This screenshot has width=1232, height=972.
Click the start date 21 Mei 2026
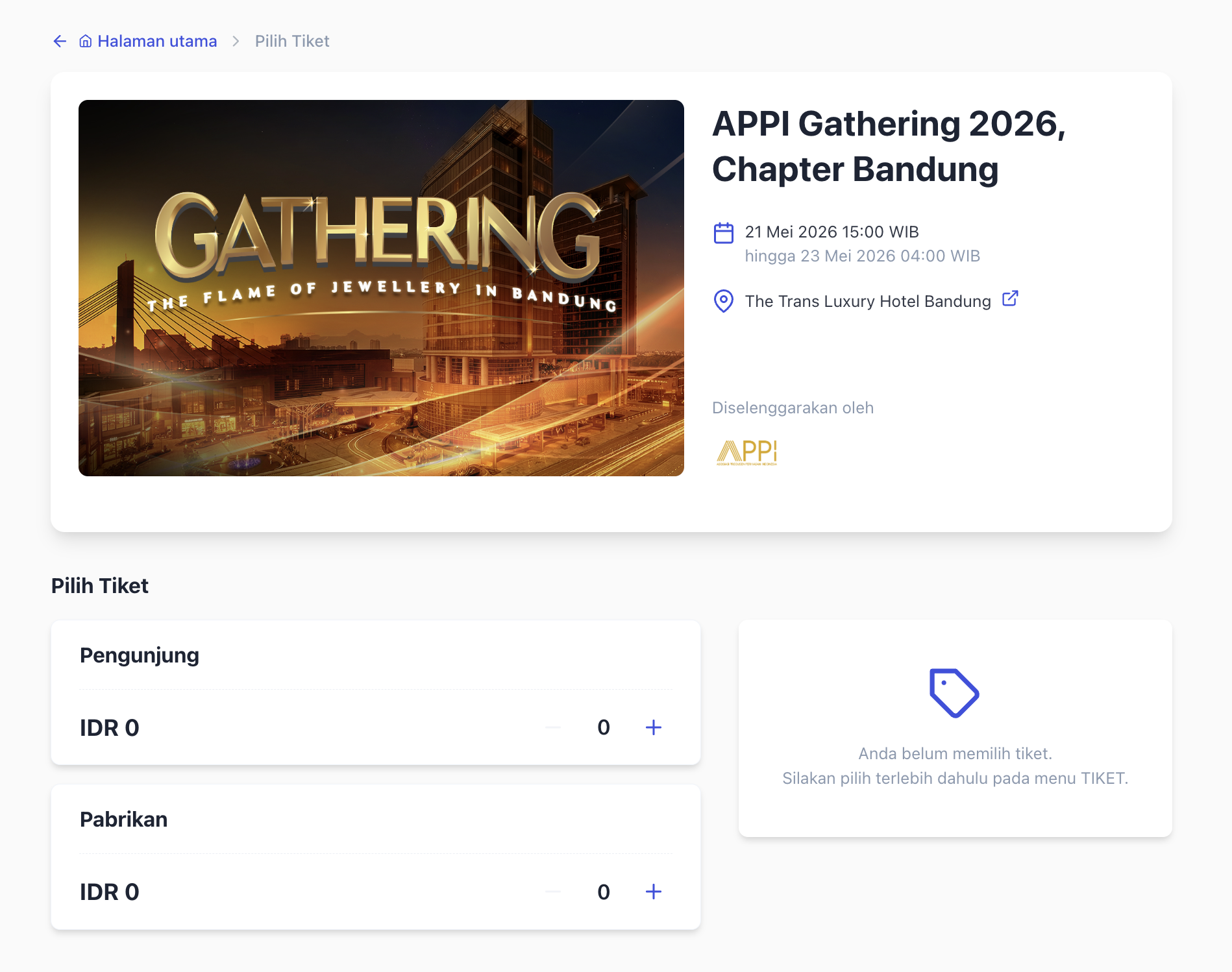[x=832, y=232]
